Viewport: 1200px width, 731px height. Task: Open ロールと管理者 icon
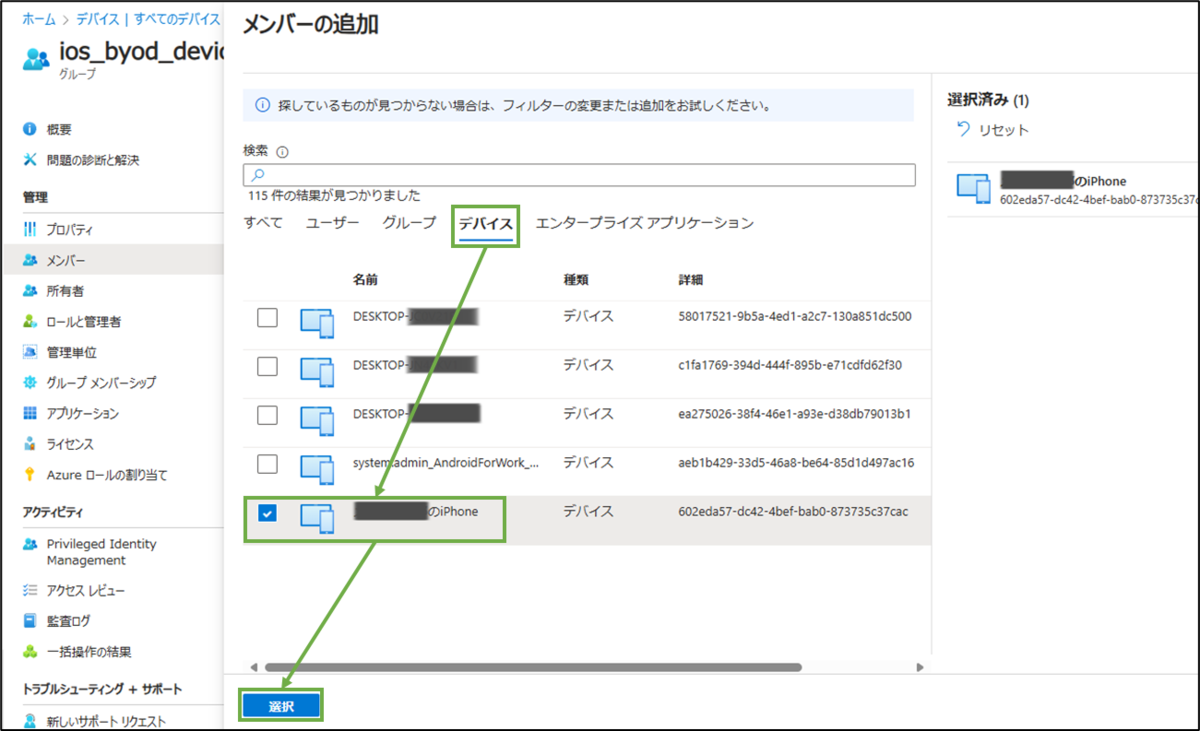(30, 322)
